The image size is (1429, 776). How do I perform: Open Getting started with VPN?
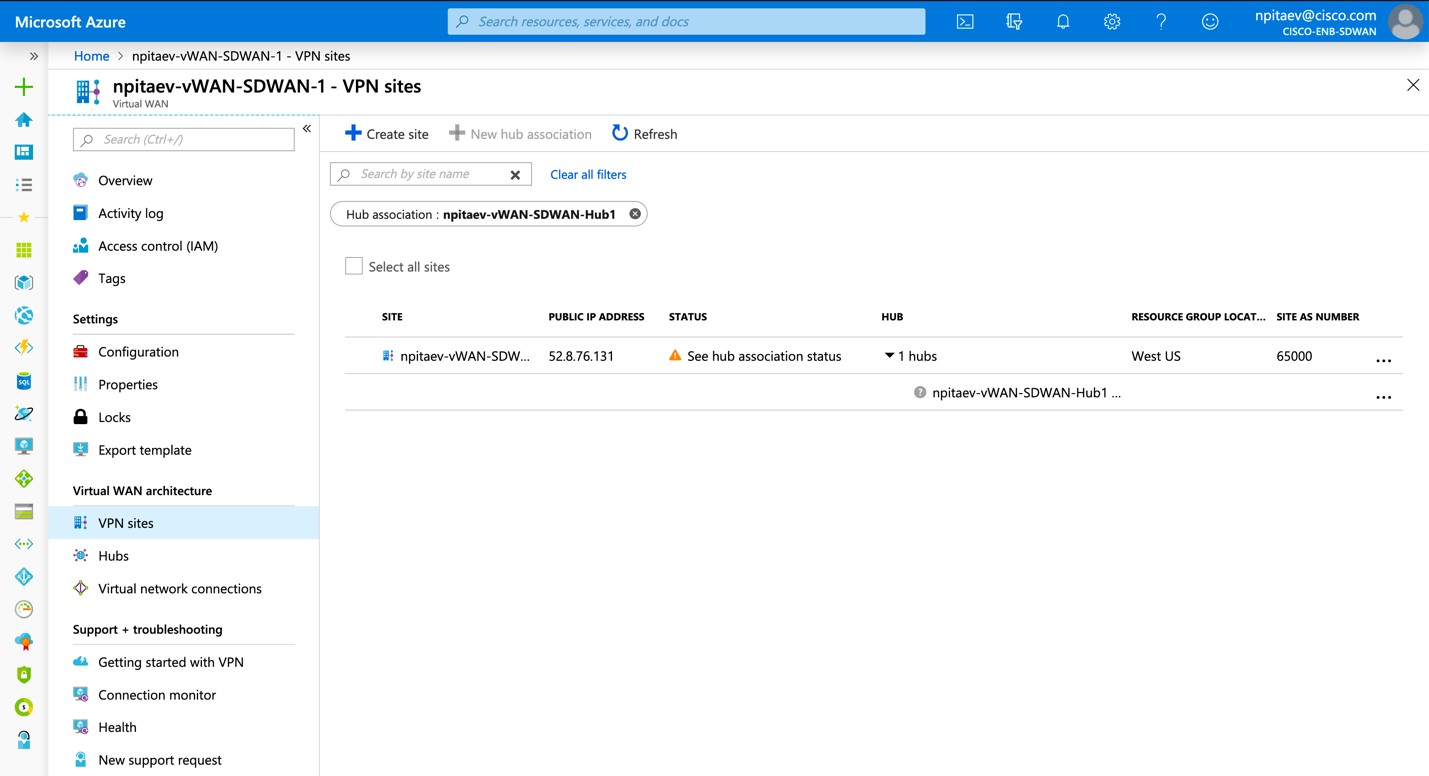click(170, 662)
